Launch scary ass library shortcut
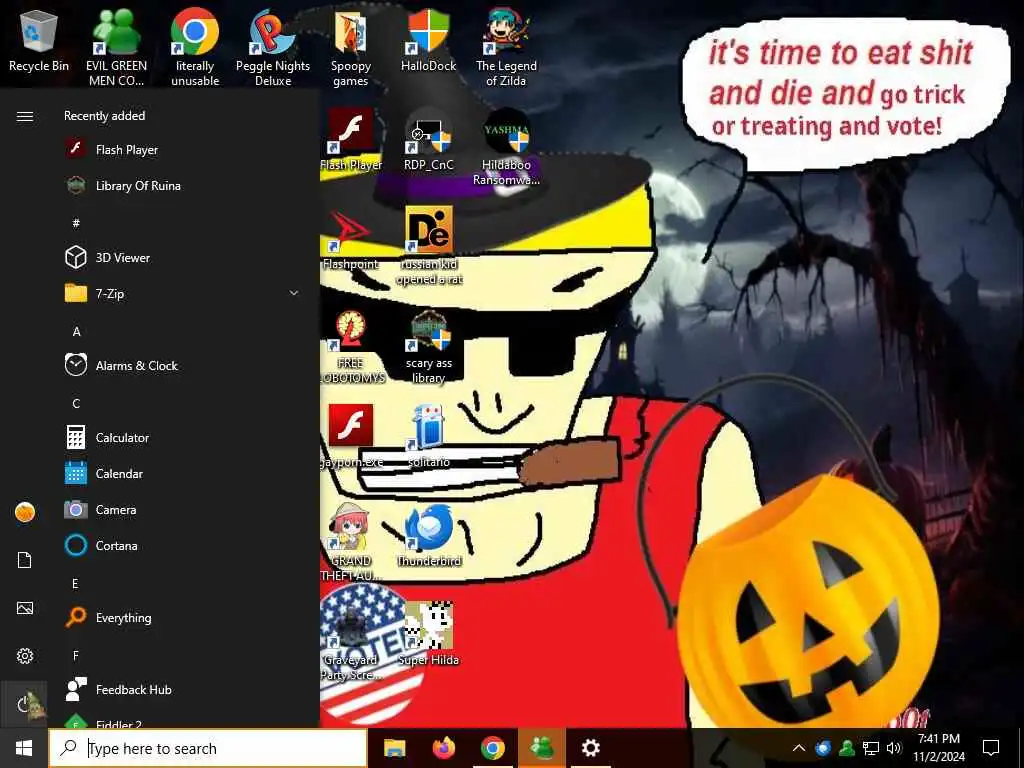The width and height of the screenshot is (1024, 768). [x=428, y=346]
